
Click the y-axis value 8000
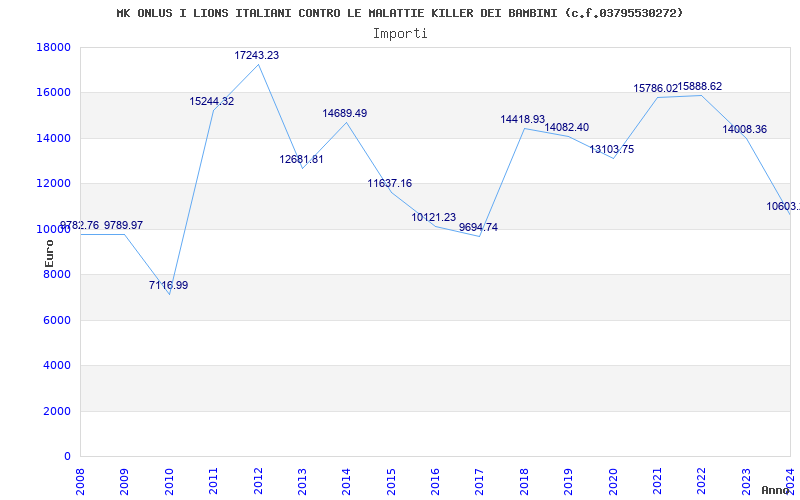pos(57,274)
